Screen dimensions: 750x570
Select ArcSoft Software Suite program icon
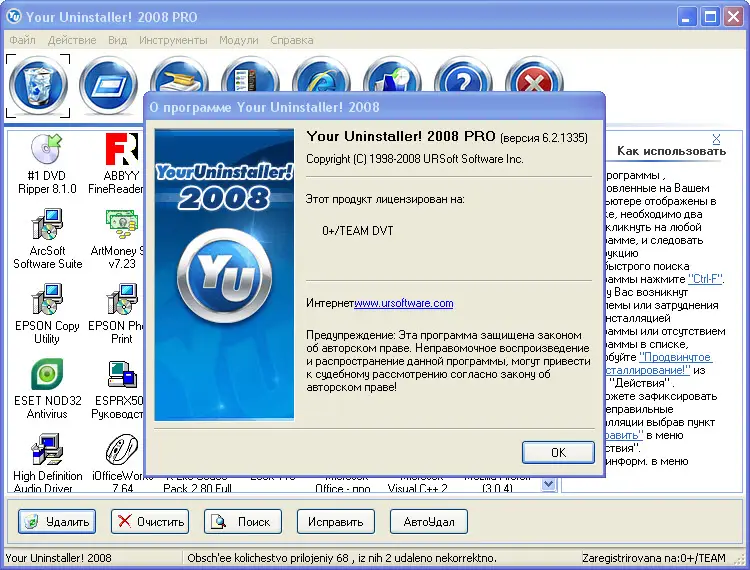pos(46,224)
